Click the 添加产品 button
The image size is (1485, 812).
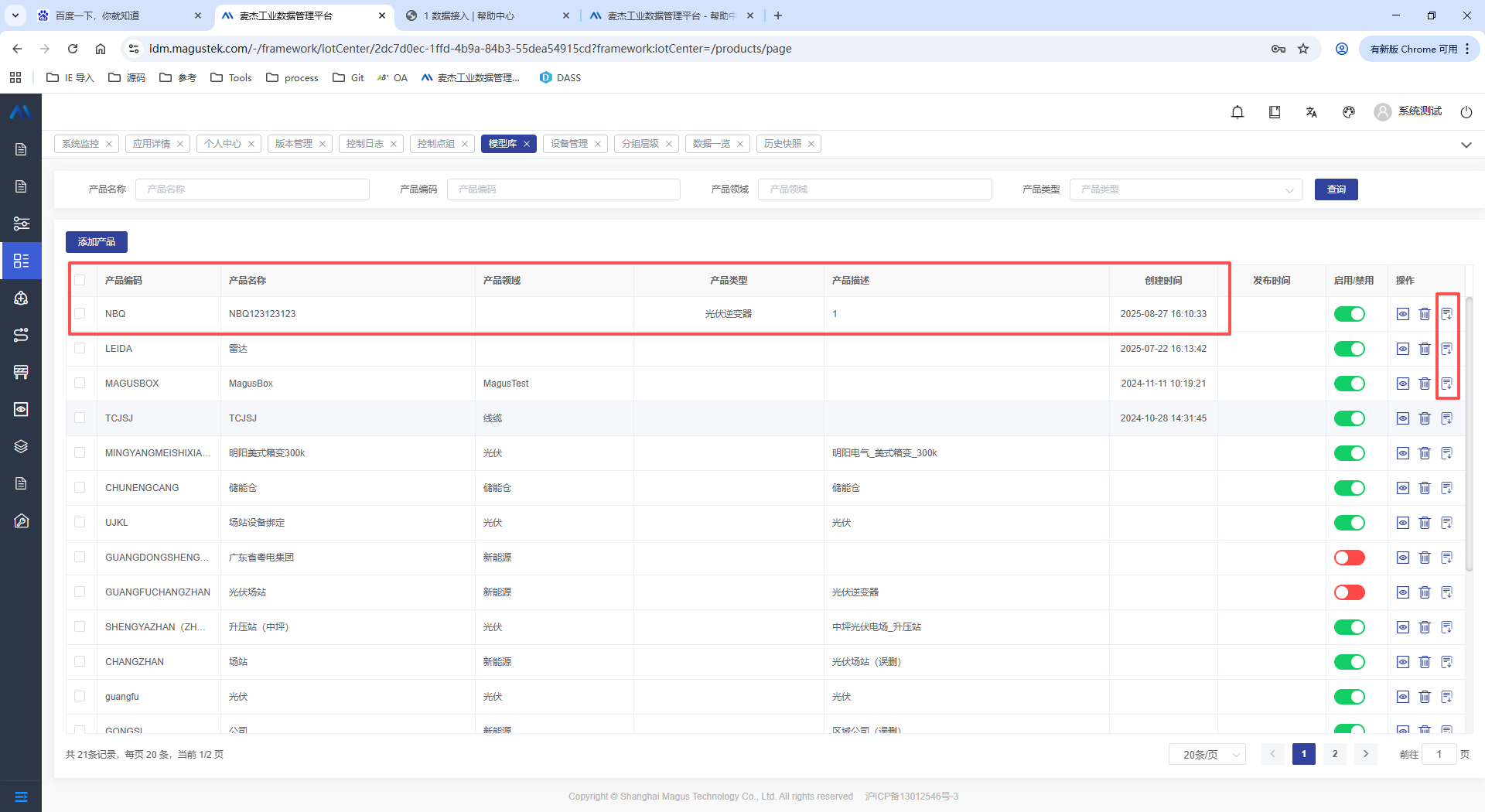coord(97,242)
